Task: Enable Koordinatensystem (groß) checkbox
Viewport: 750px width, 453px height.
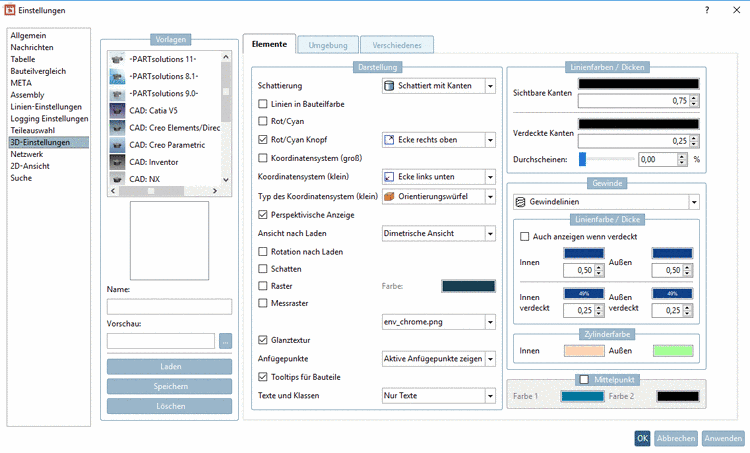Action: (x=263, y=158)
